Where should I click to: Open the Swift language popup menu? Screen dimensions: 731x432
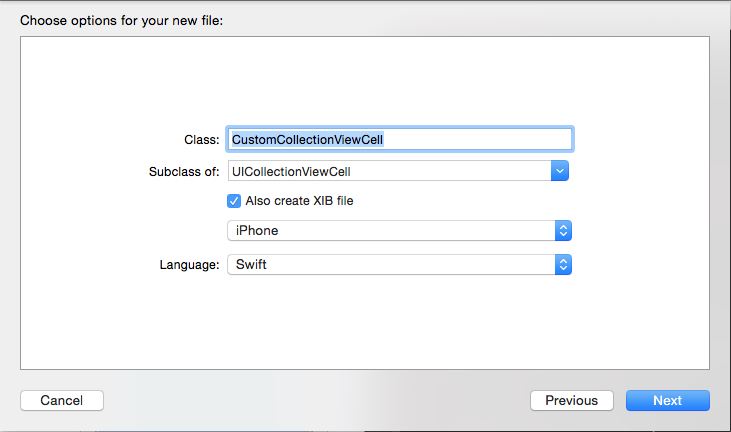point(399,265)
